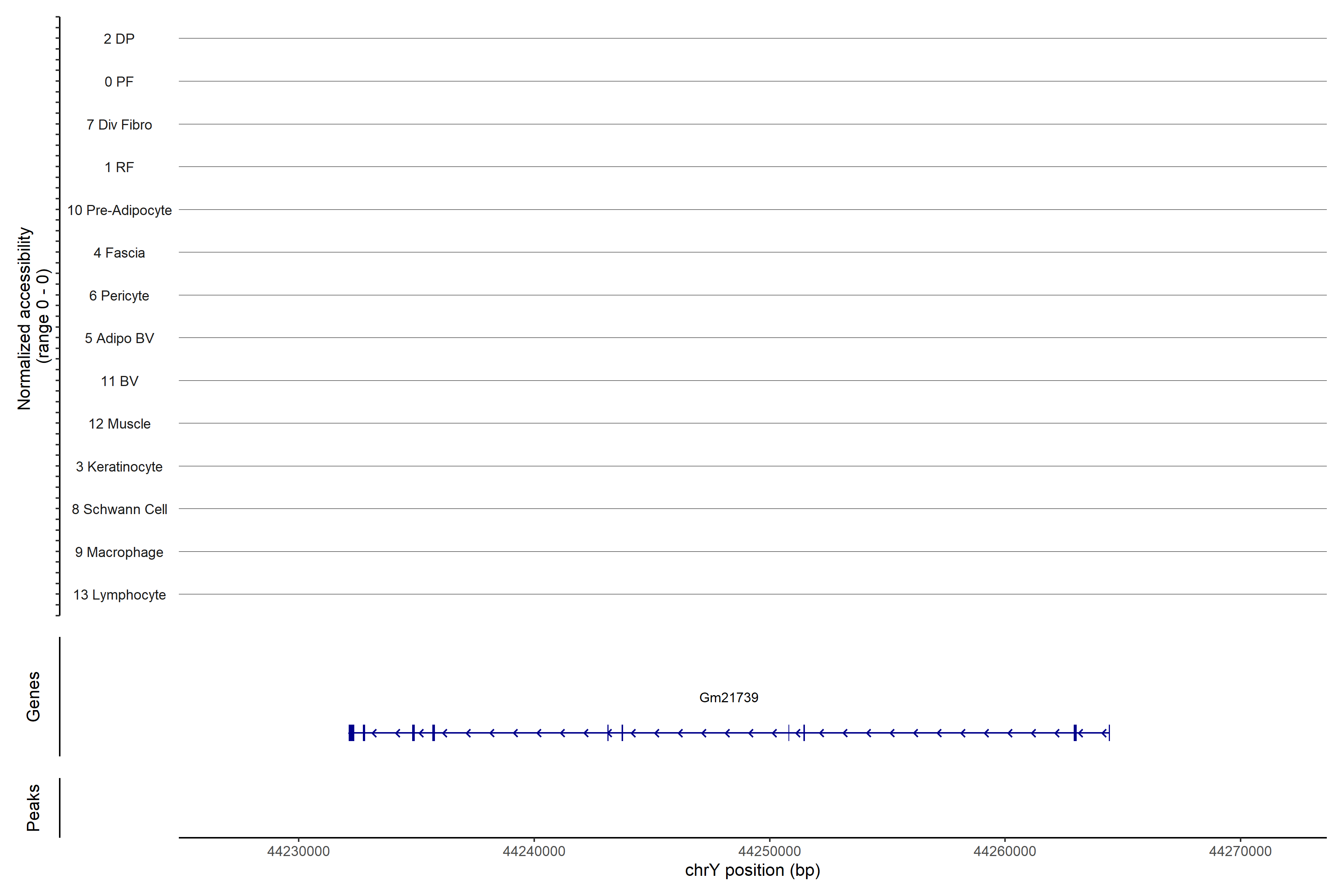Click the 3 Keratinocyte track label
Screen dimensions: 1344x896
119,467
